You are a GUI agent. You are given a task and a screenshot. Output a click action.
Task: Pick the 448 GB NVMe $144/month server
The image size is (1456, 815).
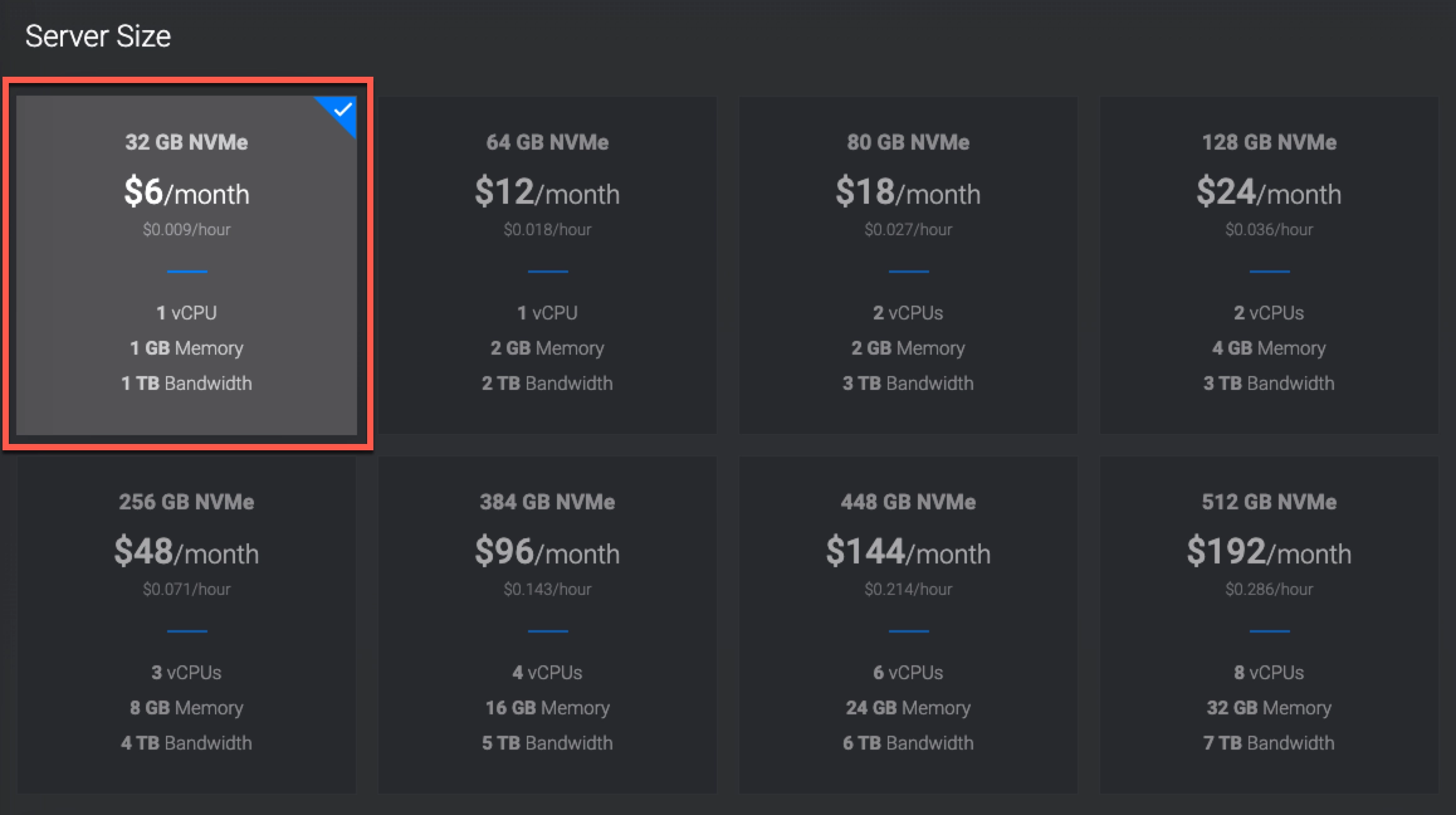pos(908,624)
